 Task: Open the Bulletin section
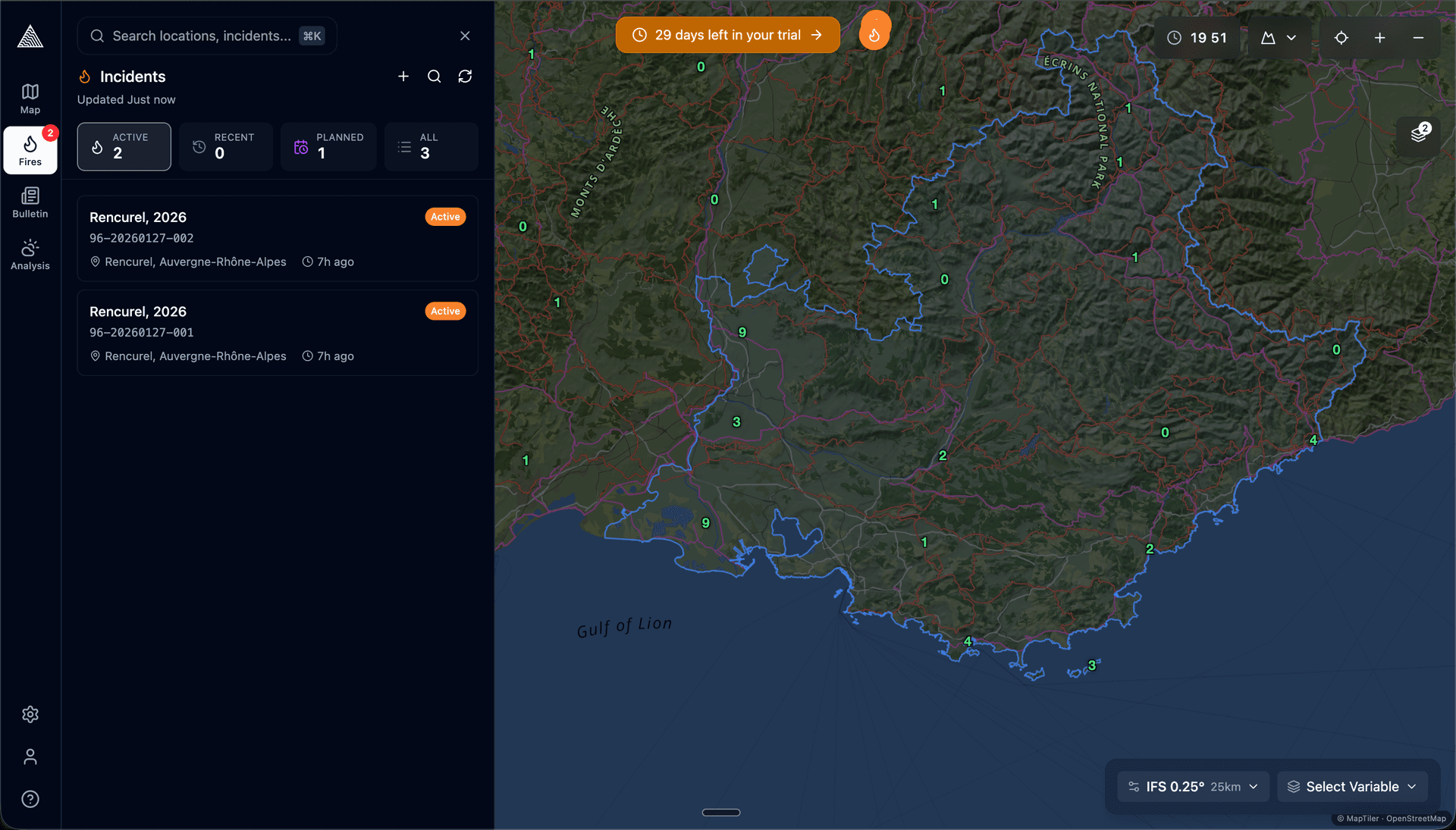click(30, 202)
